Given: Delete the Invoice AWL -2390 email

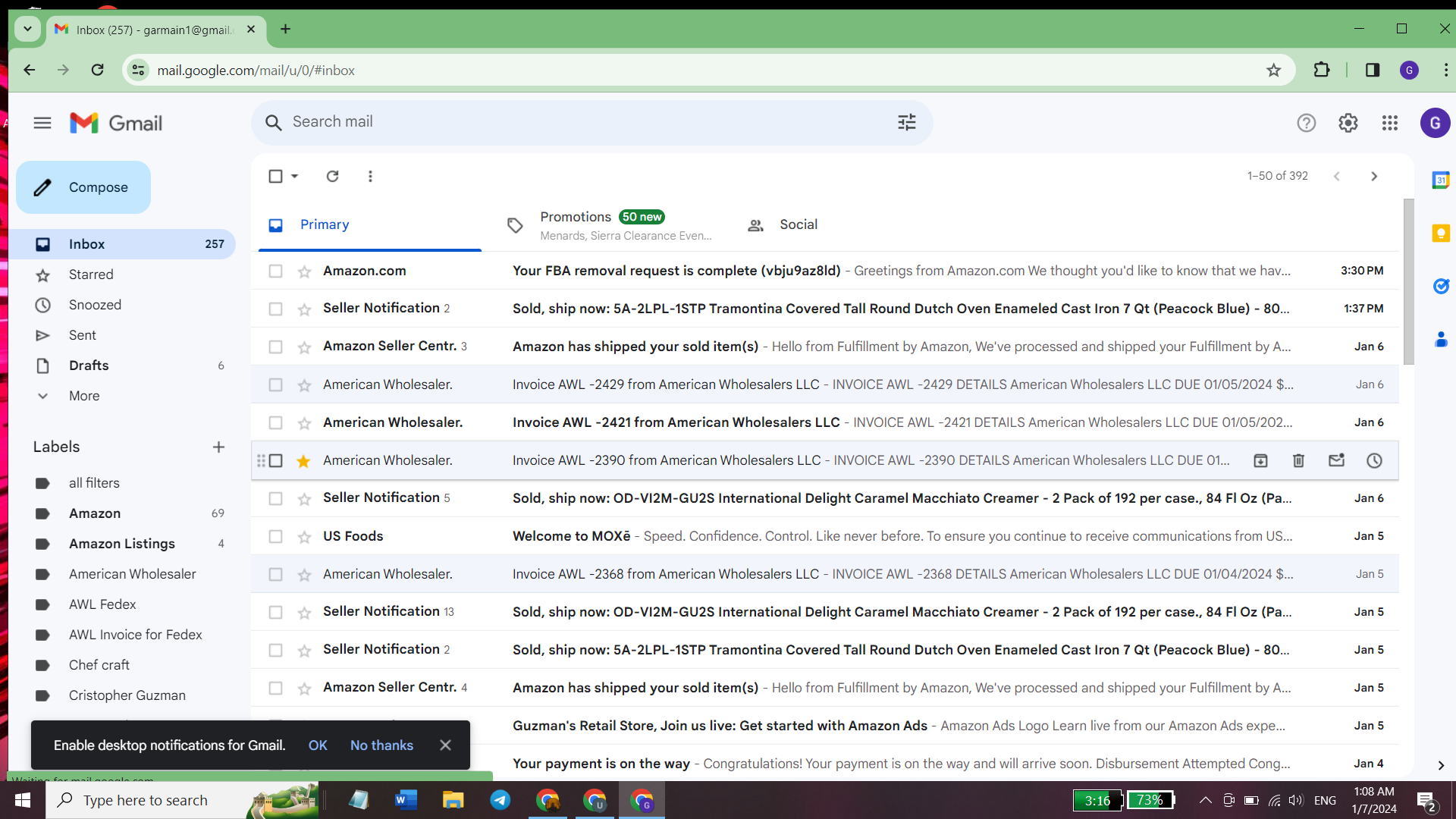Looking at the screenshot, I should (1298, 460).
